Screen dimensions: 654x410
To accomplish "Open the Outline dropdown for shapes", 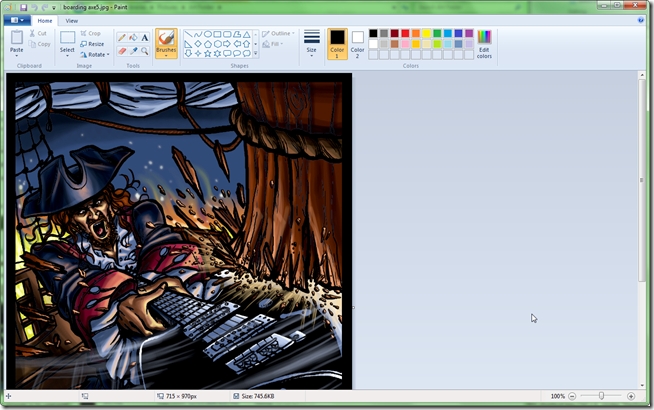I will [278, 33].
